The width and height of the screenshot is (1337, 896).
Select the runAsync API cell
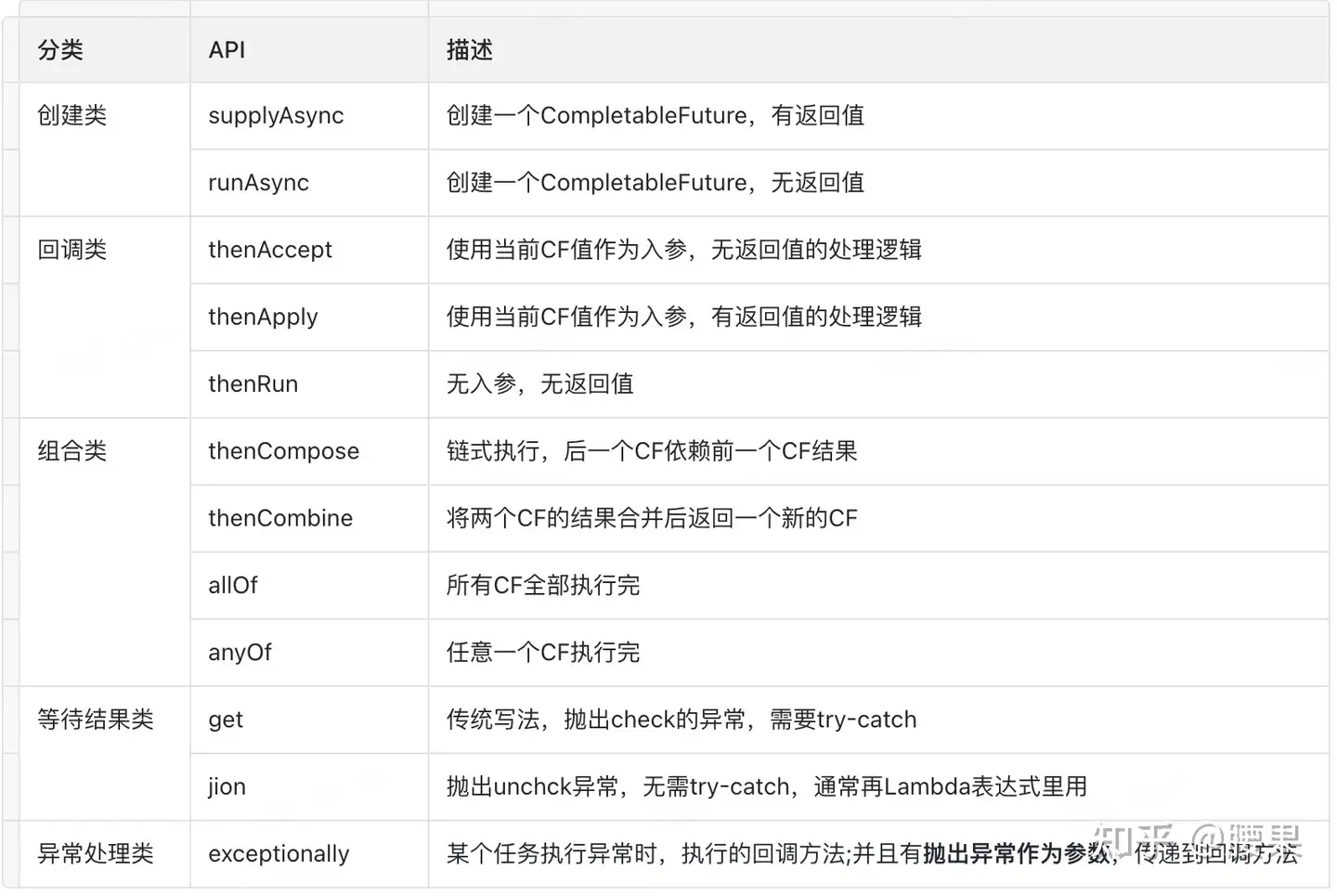(258, 183)
